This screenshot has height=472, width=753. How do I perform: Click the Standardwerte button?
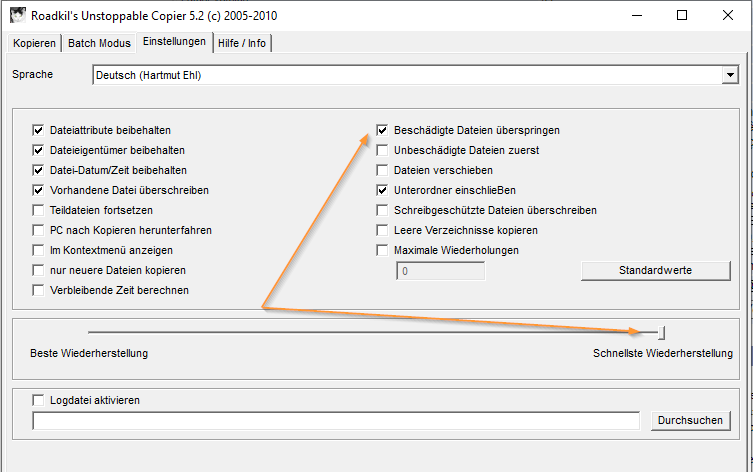[x=656, y=270]
